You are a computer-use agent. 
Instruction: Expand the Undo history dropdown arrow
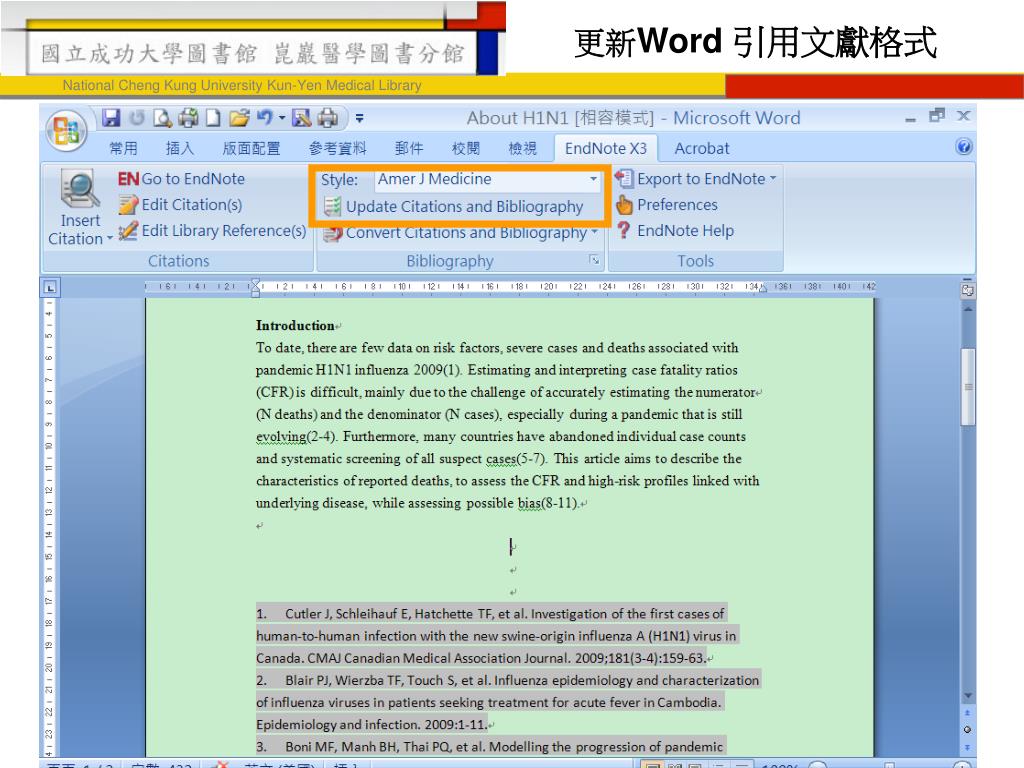[x=282, y=118]
